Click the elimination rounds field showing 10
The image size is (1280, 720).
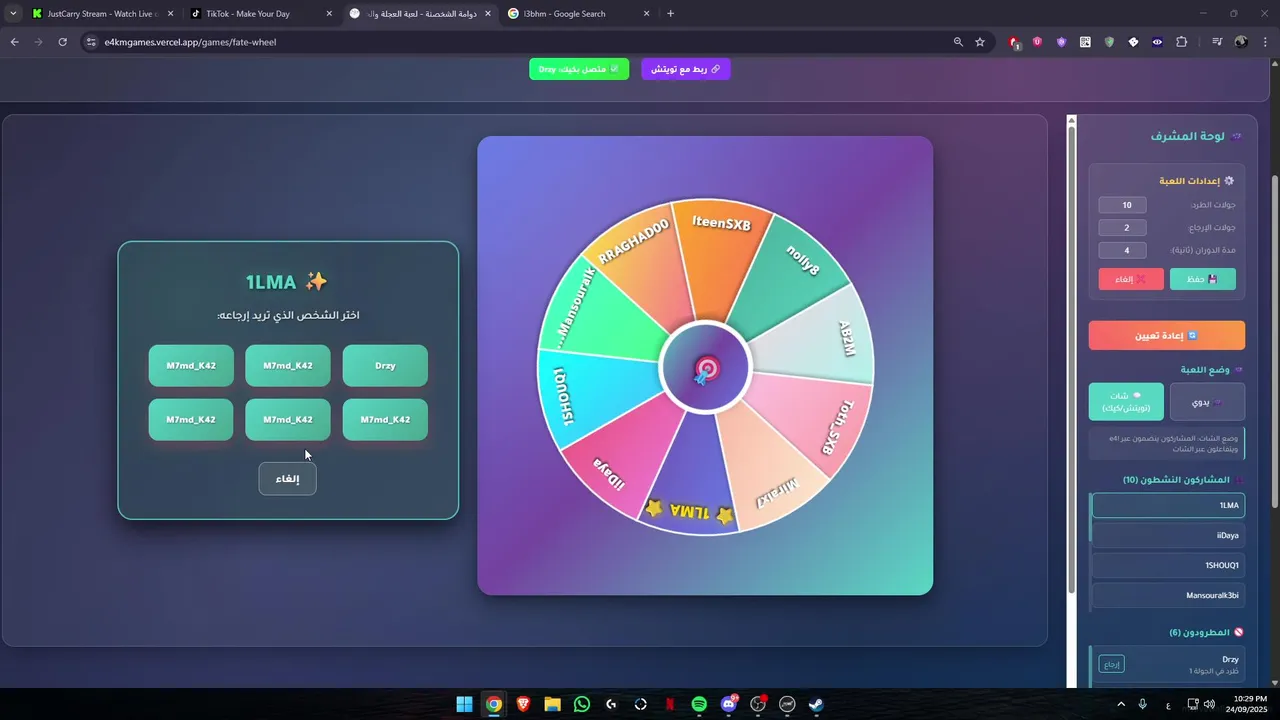1122,205
